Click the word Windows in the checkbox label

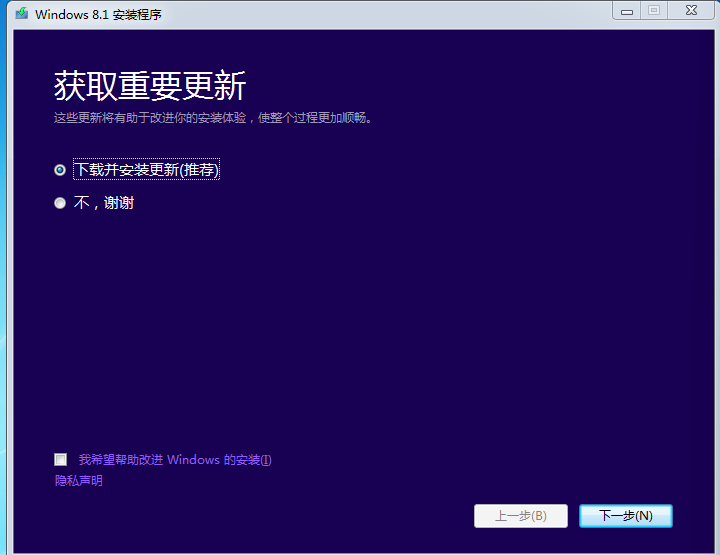point(193,460)
